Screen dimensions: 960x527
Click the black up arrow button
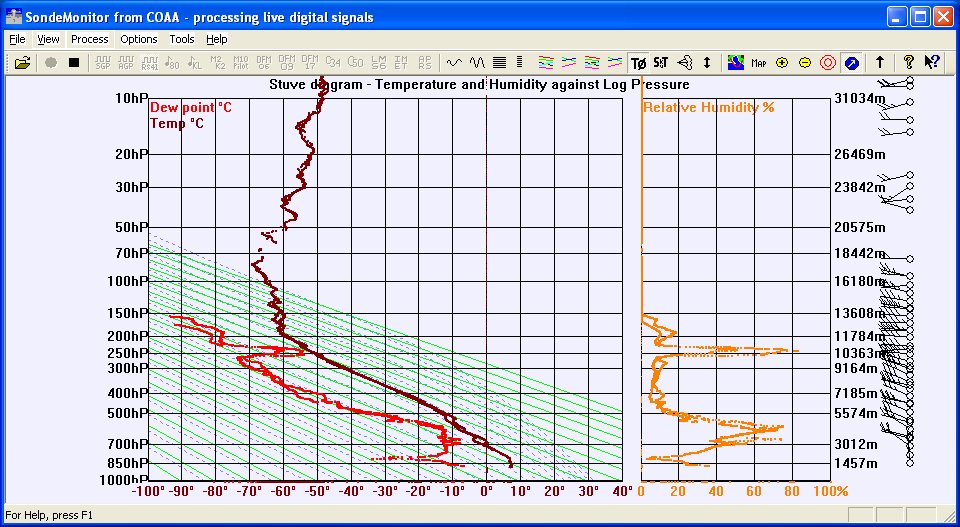pyautogui.click(x=880, y=62)
